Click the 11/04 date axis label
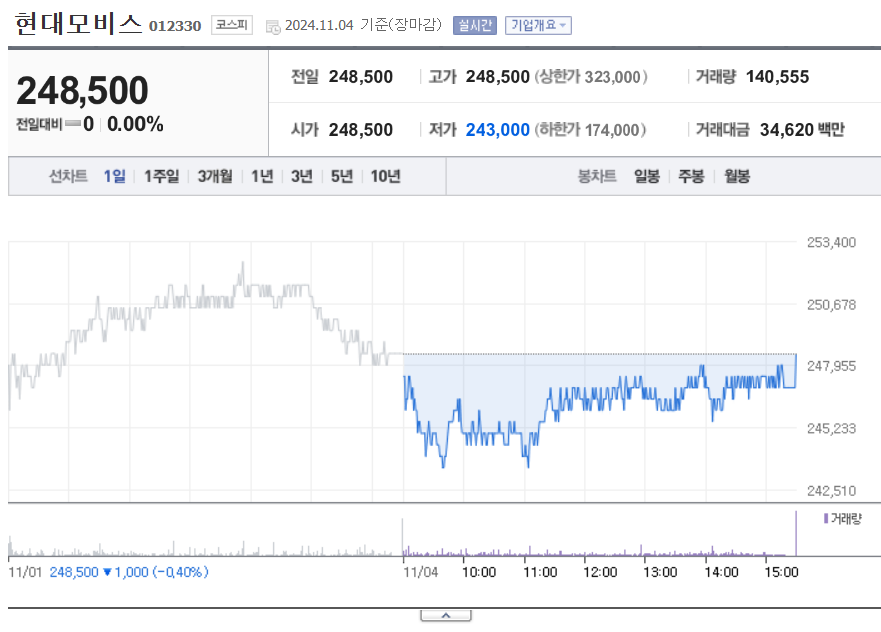Viewport: 881px width, 632px height. [x=421, y=572]
